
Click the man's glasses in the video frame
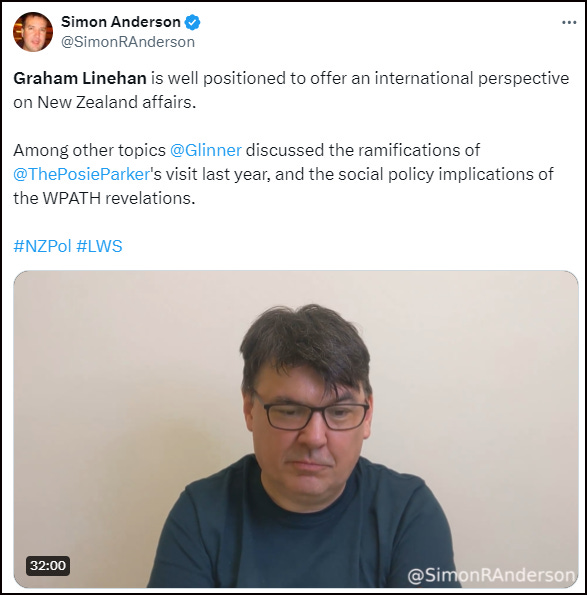click(311, 414)
